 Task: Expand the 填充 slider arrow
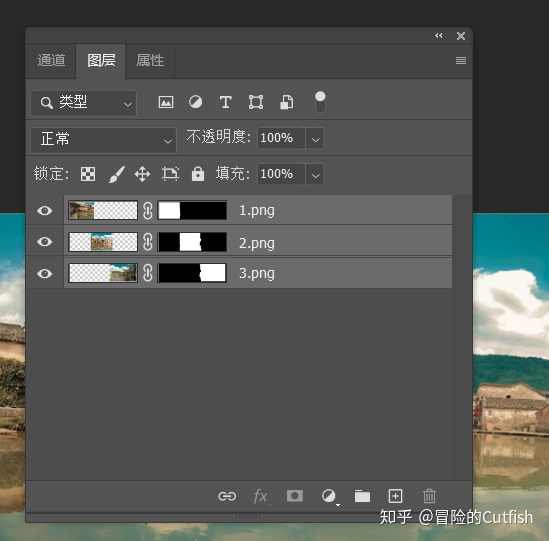click(315, 175)
